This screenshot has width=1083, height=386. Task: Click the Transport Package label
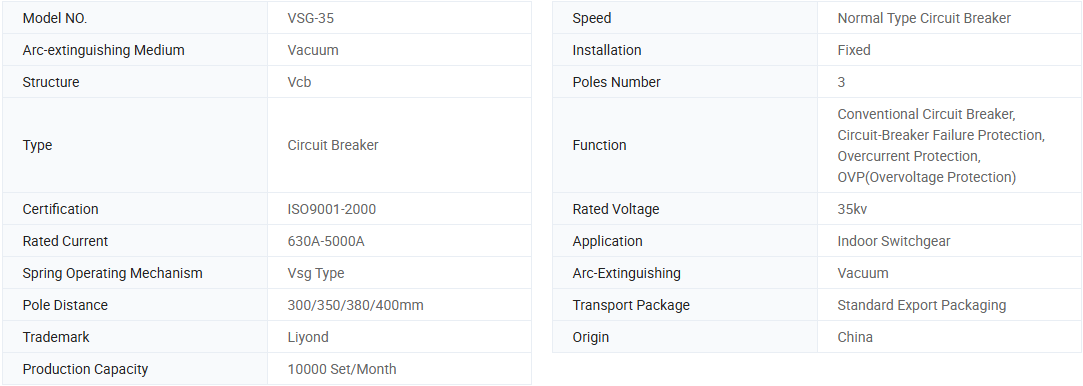631,305
